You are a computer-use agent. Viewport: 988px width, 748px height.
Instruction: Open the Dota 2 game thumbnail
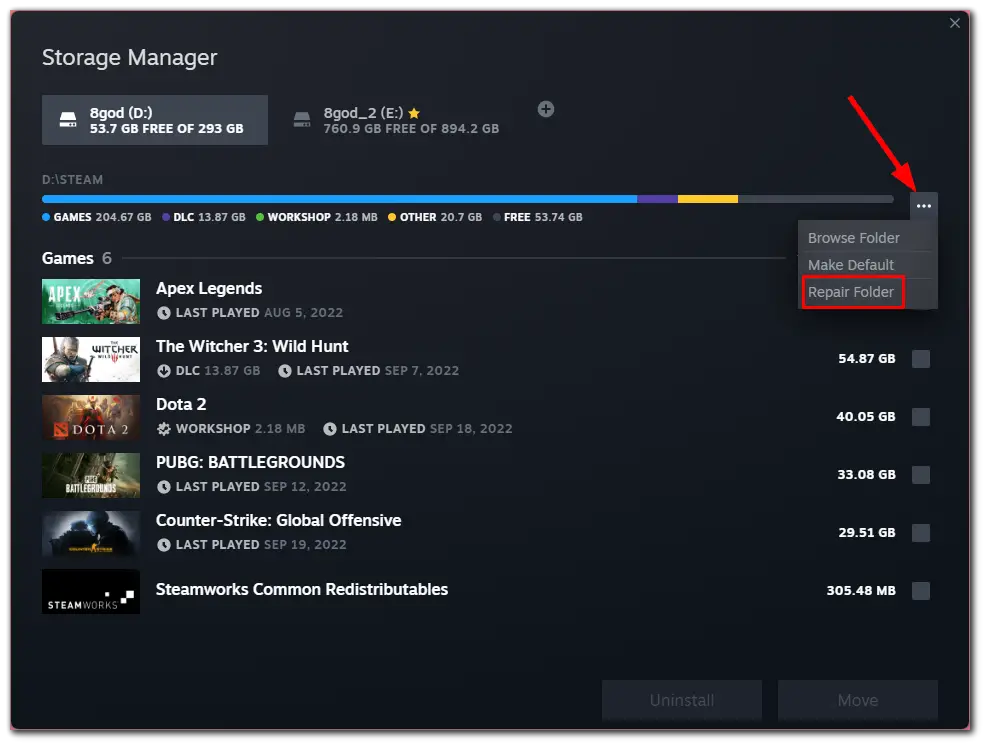[91, 417]
